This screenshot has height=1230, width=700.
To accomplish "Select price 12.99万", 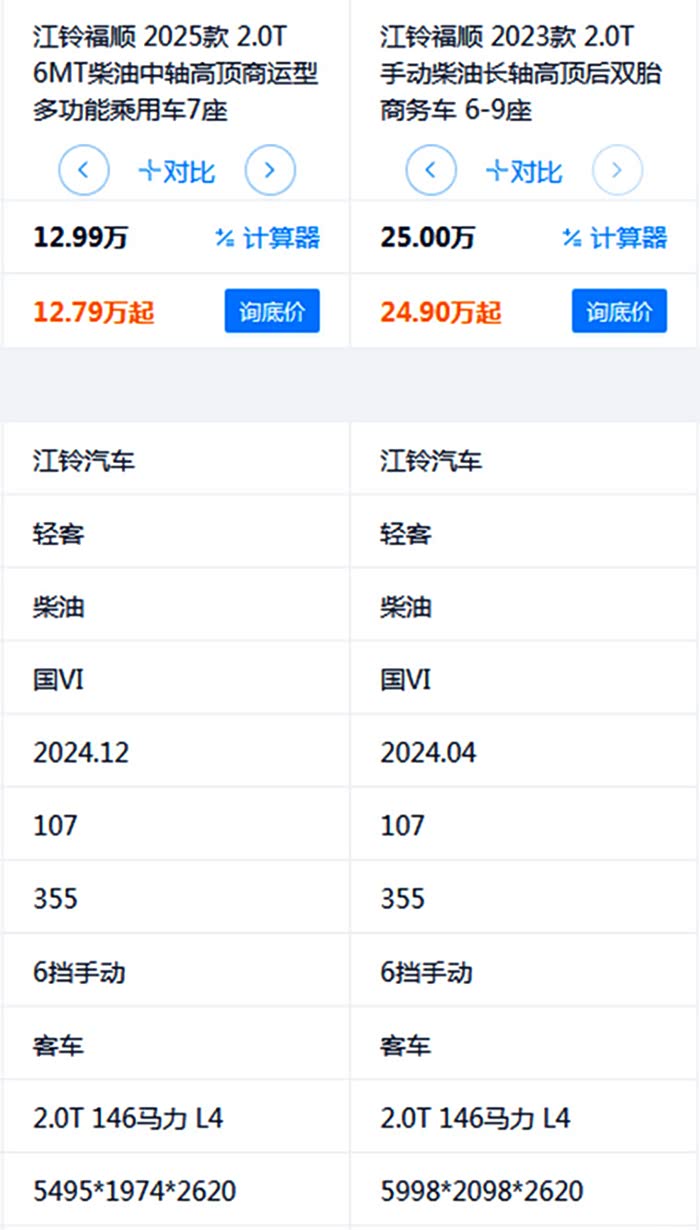I will pos(80,238).
